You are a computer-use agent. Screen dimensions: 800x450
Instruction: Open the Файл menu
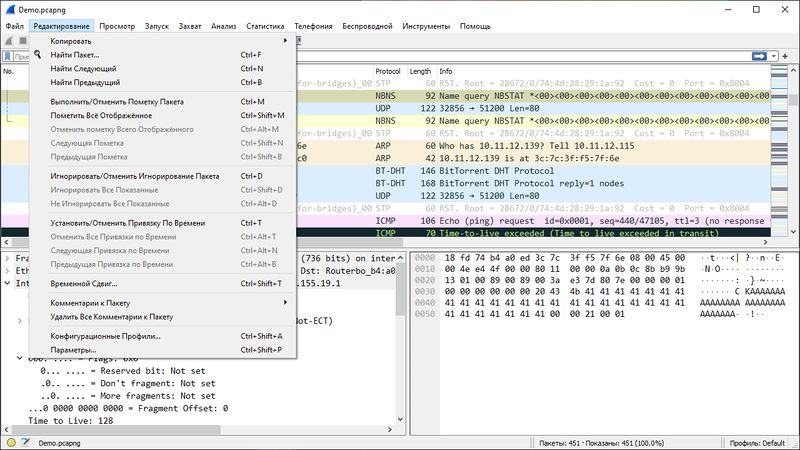pyautogui.click(x=15, y=26)
